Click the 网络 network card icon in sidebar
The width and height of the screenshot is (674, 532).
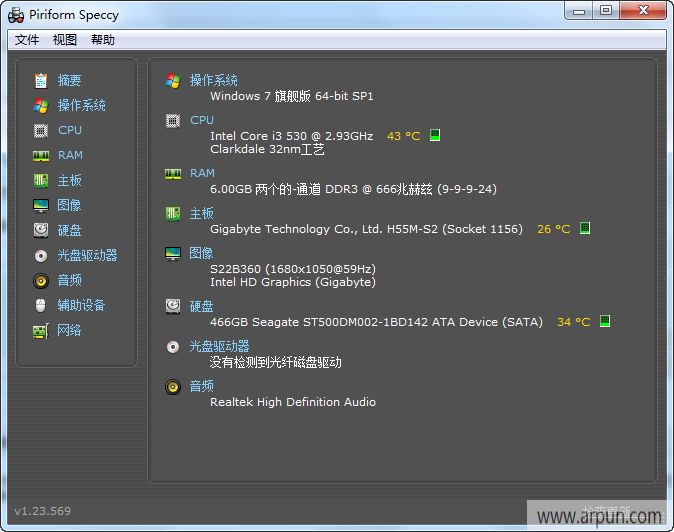click(41, 331)
